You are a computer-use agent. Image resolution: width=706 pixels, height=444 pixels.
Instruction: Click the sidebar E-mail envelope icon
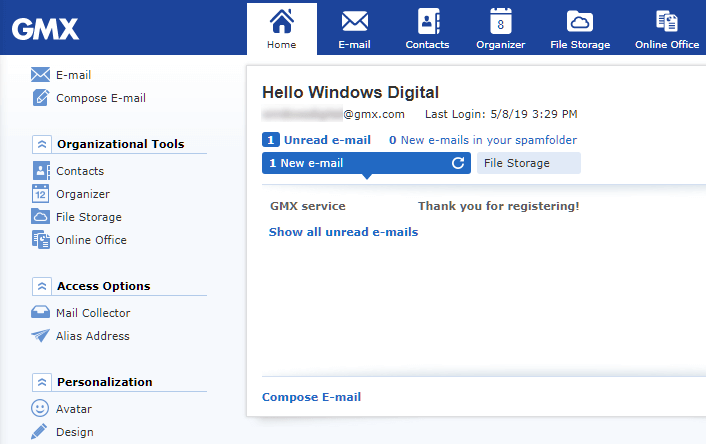[x=41, y=75]
